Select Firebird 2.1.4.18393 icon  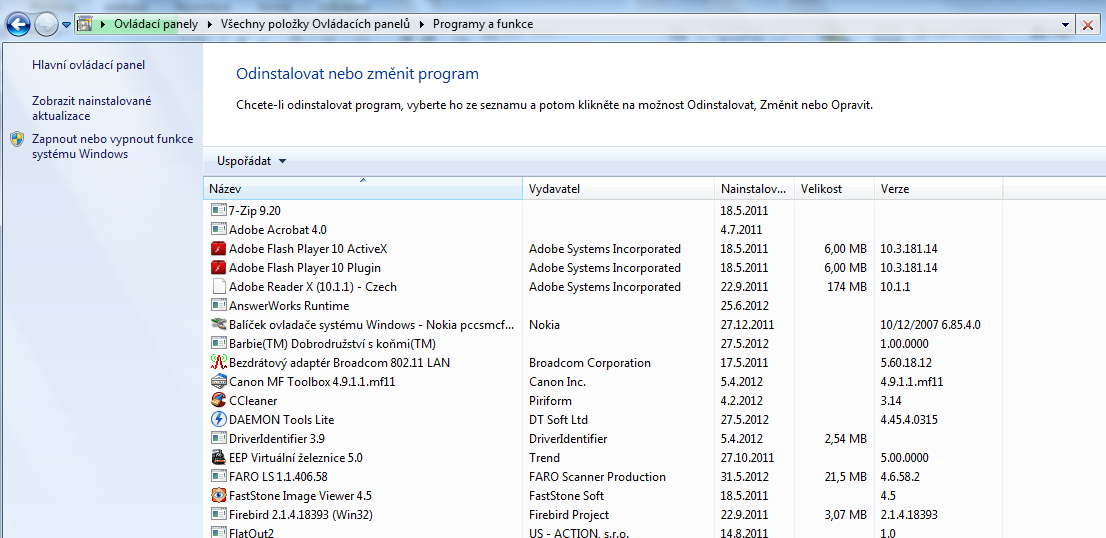219,515
